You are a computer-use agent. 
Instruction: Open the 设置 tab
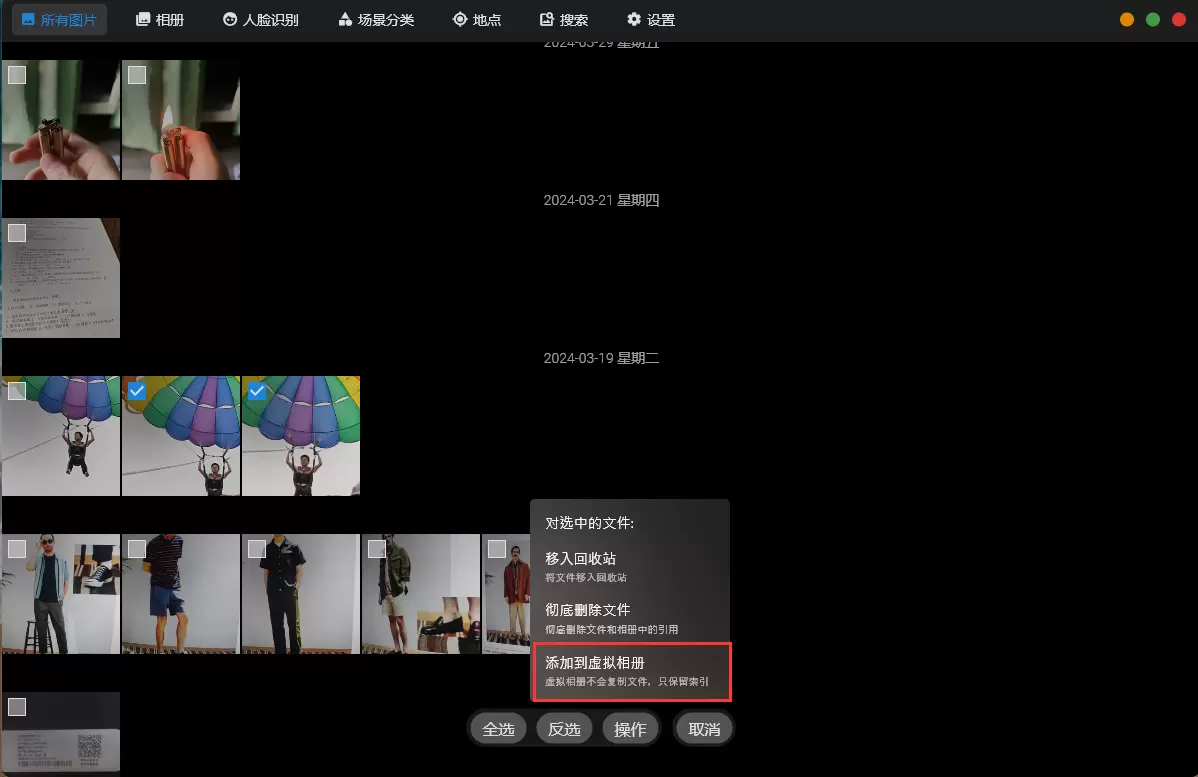(651, 20)
